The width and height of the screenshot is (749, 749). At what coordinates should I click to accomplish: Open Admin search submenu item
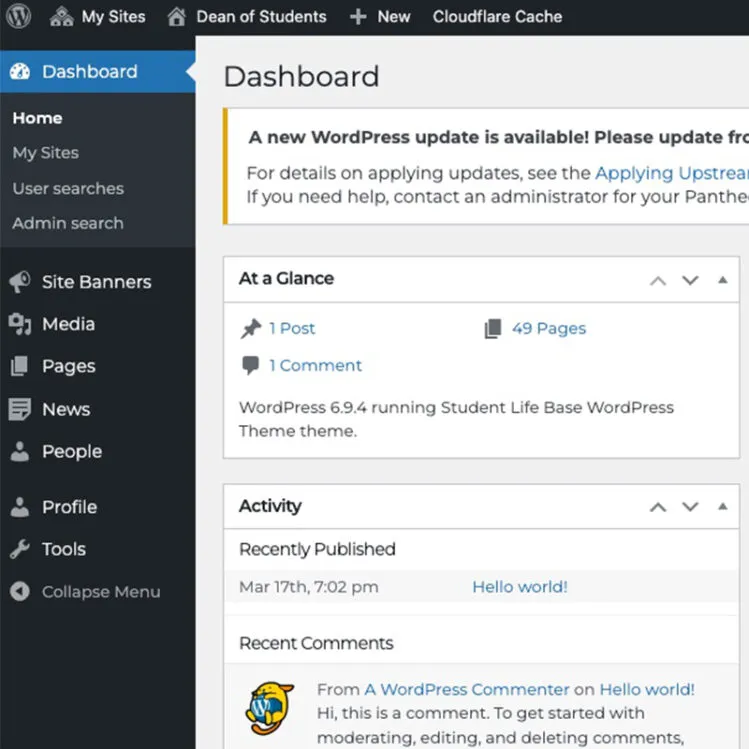[68, 223]
